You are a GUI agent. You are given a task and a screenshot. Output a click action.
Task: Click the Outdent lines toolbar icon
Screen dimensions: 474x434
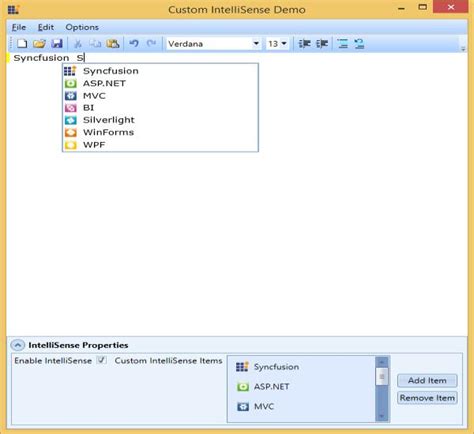point(322,44)
